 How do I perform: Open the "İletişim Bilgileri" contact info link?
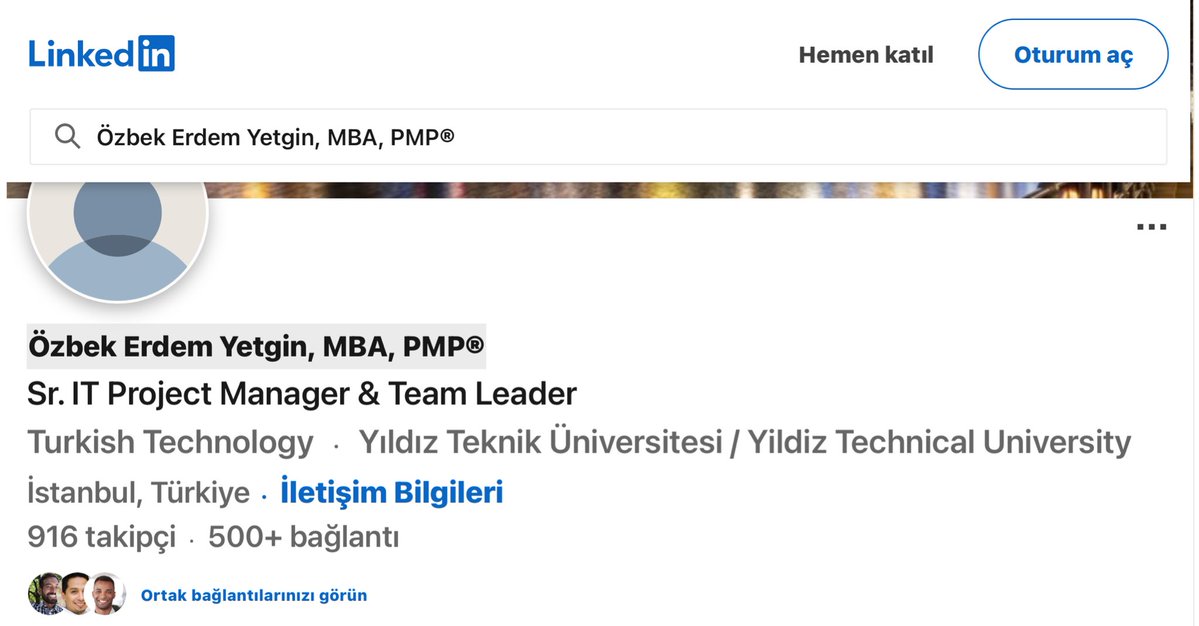391,492
